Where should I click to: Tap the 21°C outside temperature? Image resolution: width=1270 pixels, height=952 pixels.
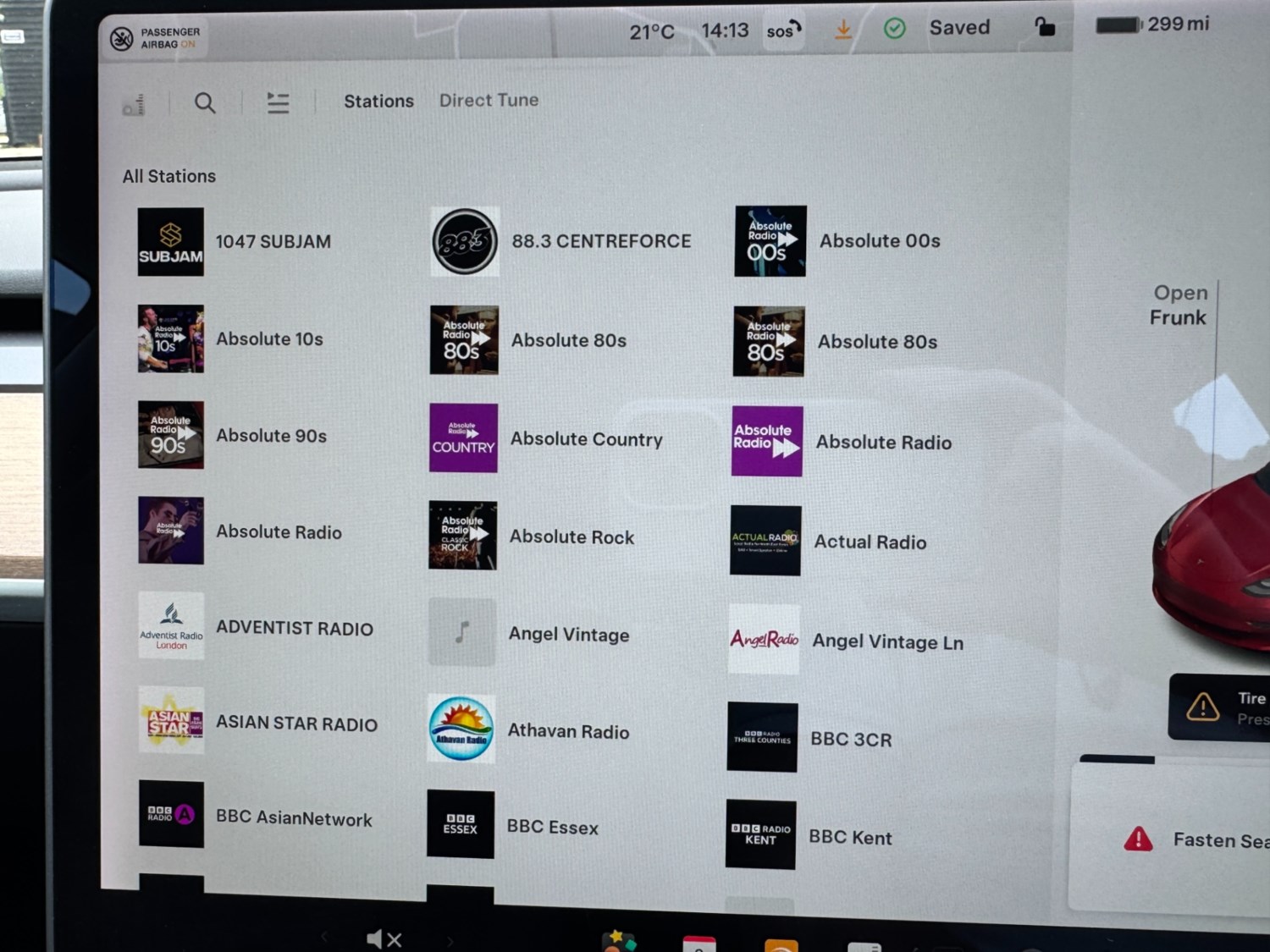point(652,32)
